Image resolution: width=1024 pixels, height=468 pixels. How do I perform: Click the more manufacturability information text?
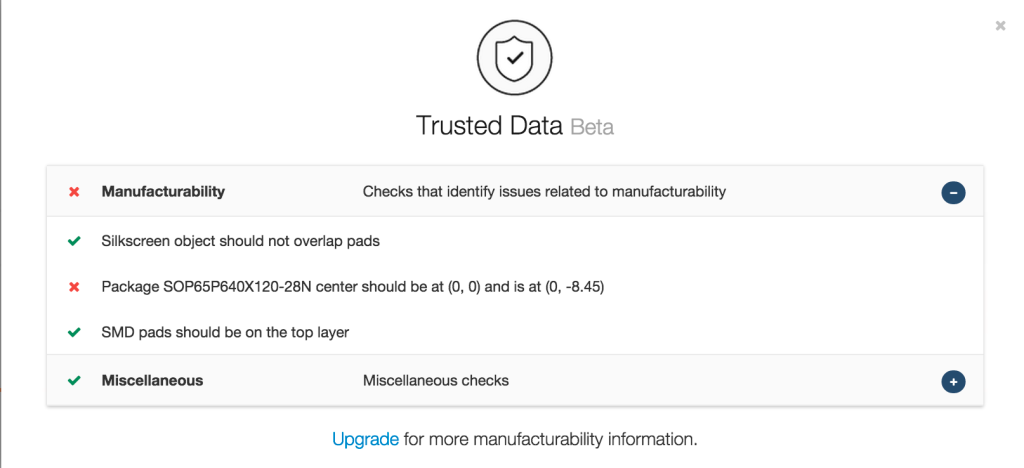click(x=551, y=439)
